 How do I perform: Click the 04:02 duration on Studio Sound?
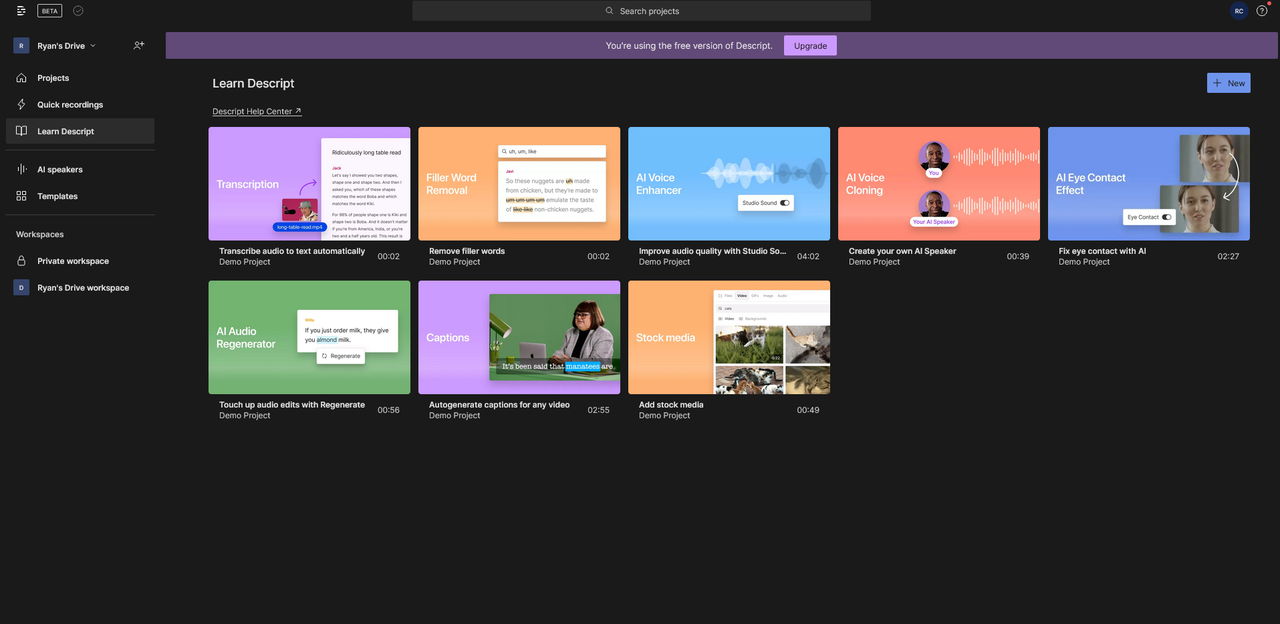[808, 257]
